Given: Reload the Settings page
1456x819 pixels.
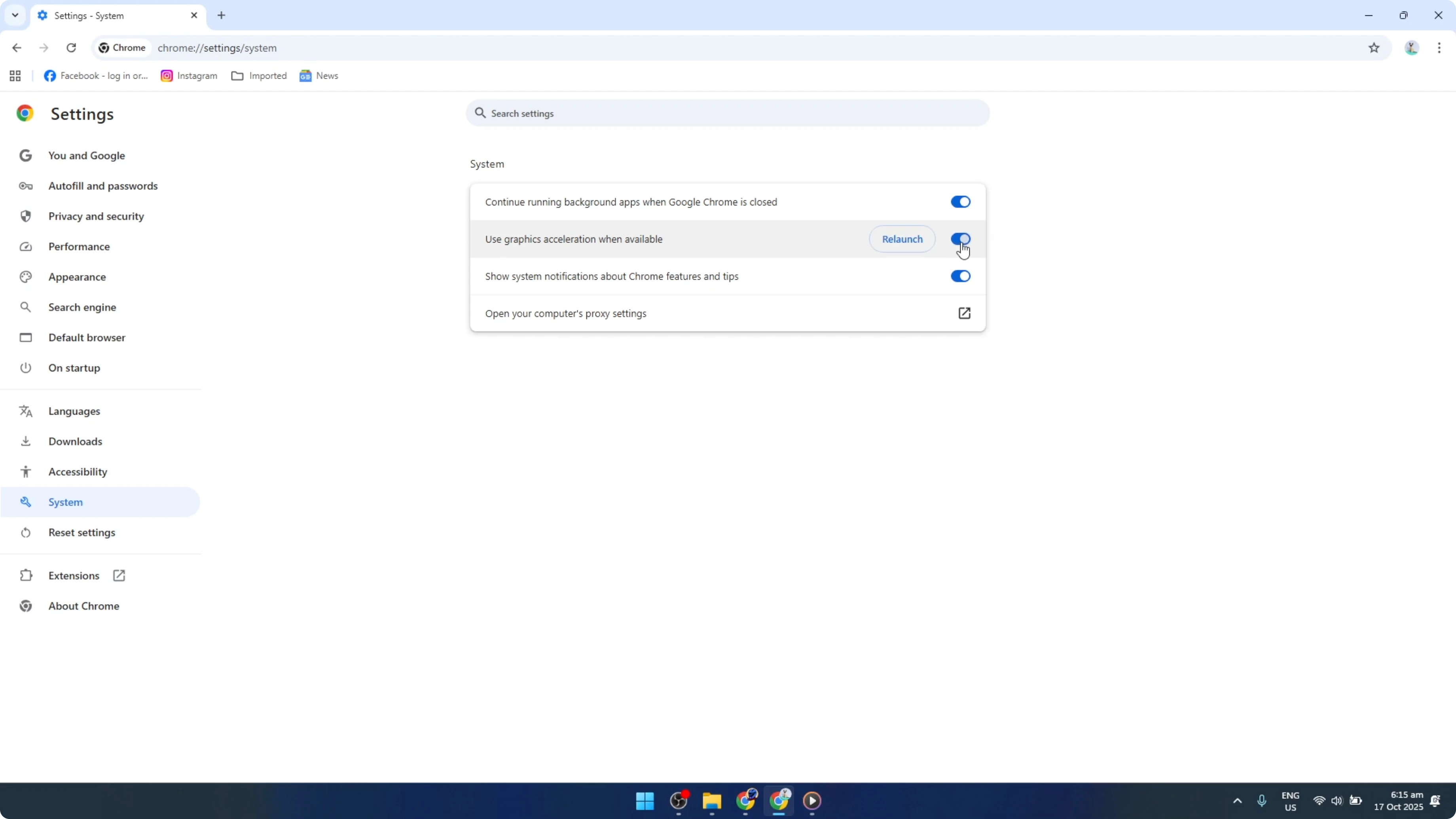Looking at the screenshot, I should point(71,48).
